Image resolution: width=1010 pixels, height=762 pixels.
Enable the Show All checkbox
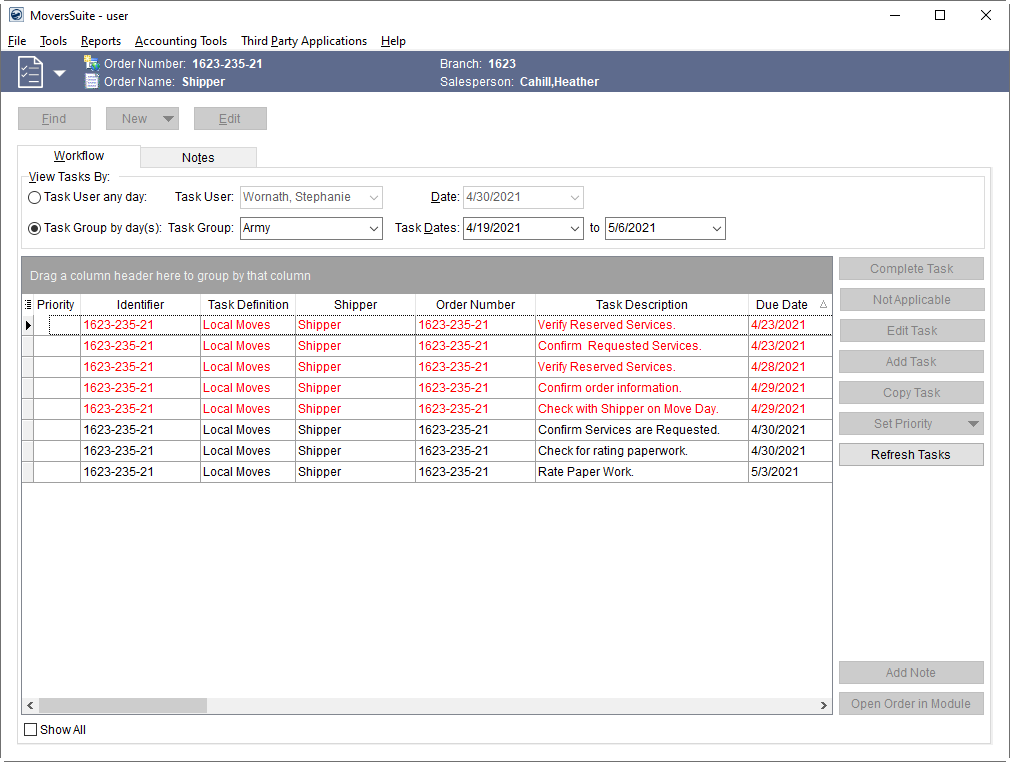[x=31, y=730]
